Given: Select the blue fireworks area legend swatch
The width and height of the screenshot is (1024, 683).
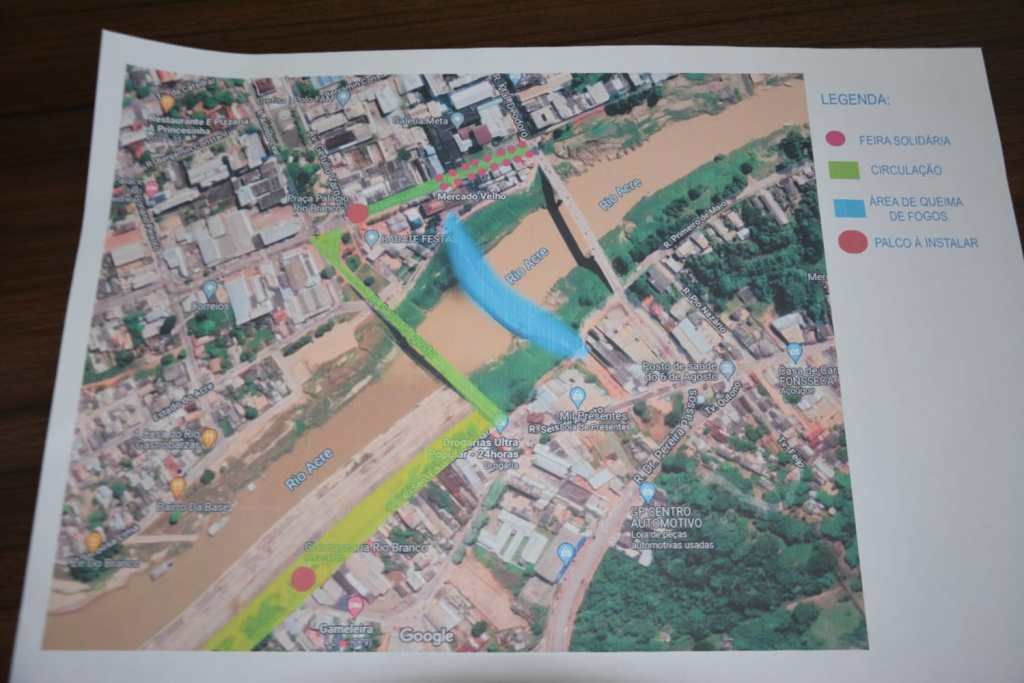Looking at the screenshot, I should click(849, 208).
